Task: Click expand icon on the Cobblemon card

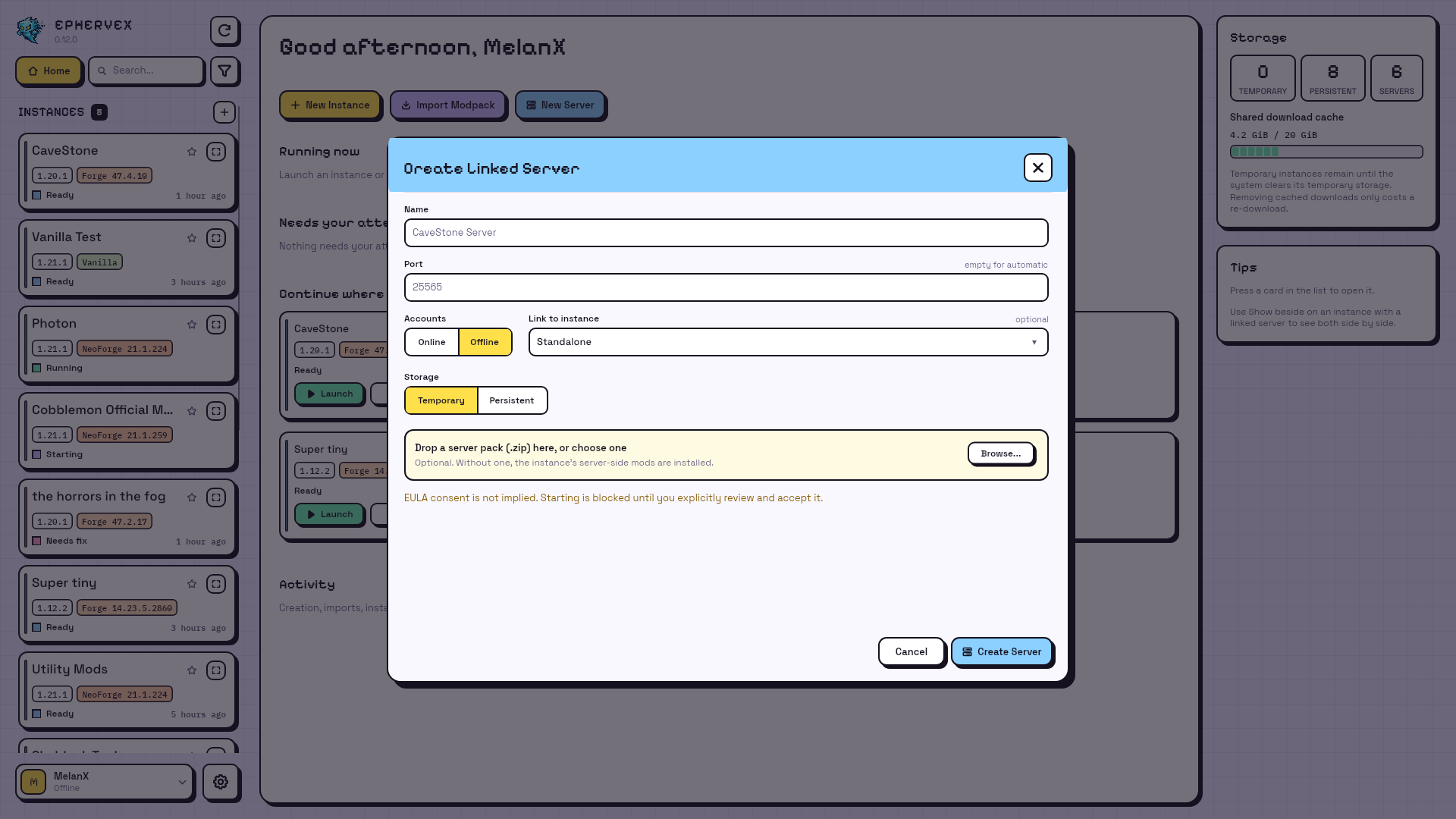Action: point(216,411)
